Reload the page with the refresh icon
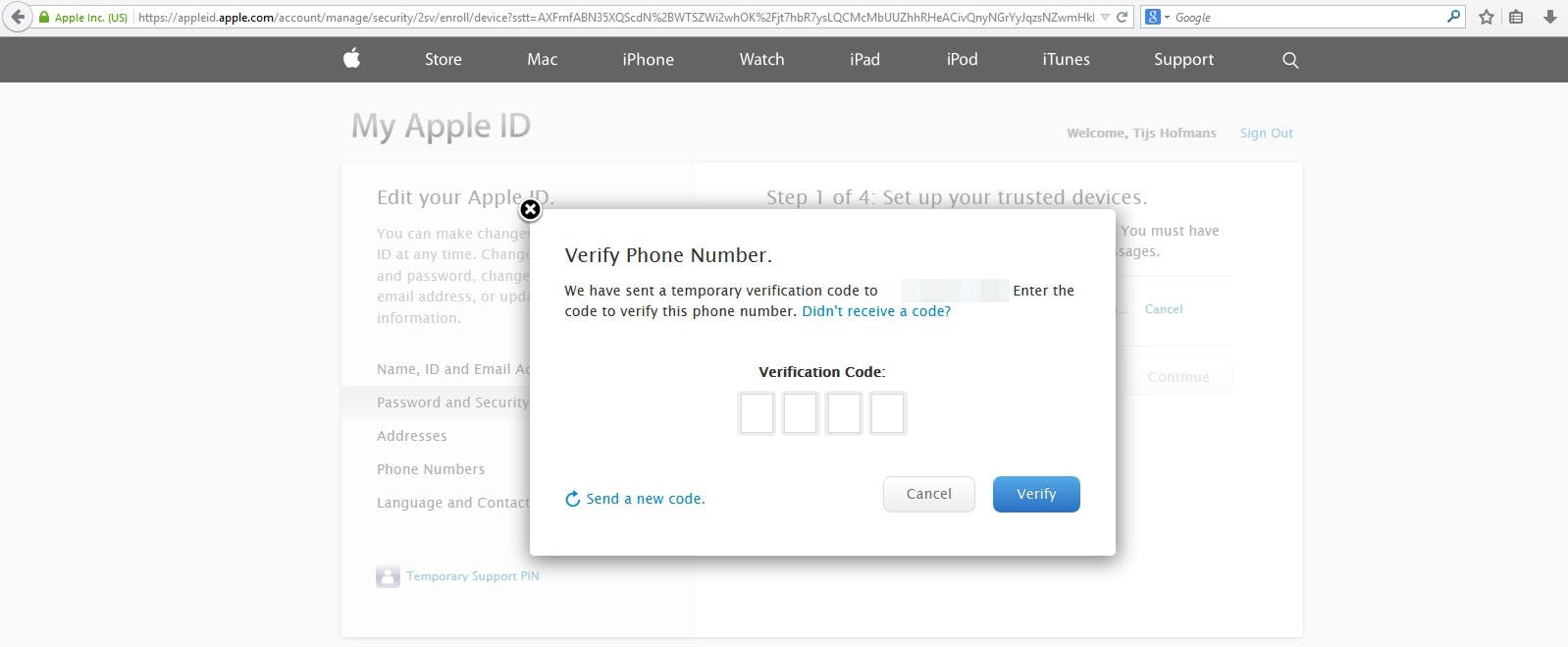Image resolution: width=1568 pixels, height=647 pixels. pos(1122,17)
